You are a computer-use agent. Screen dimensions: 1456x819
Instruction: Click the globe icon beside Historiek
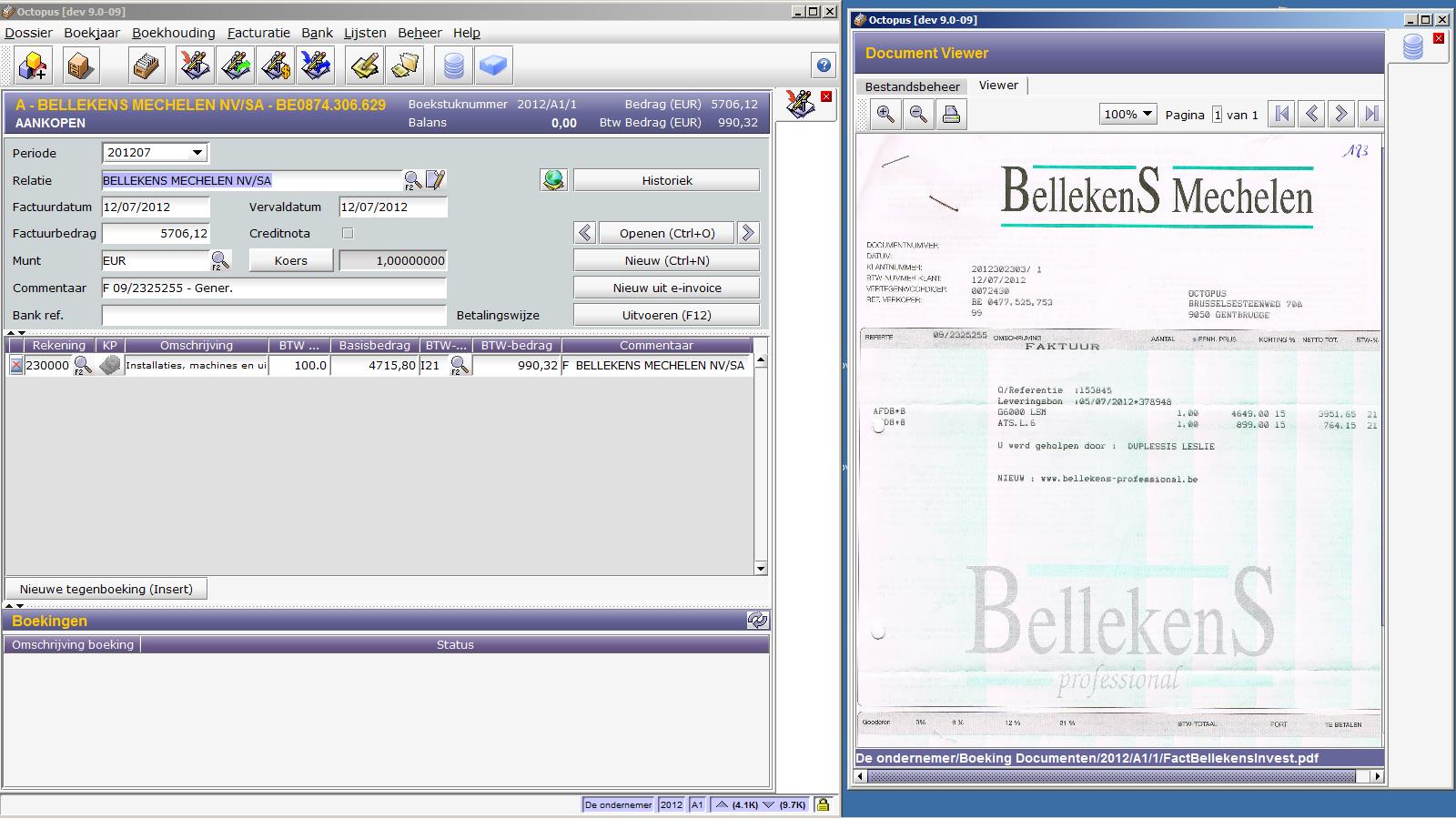click(553, 180)
